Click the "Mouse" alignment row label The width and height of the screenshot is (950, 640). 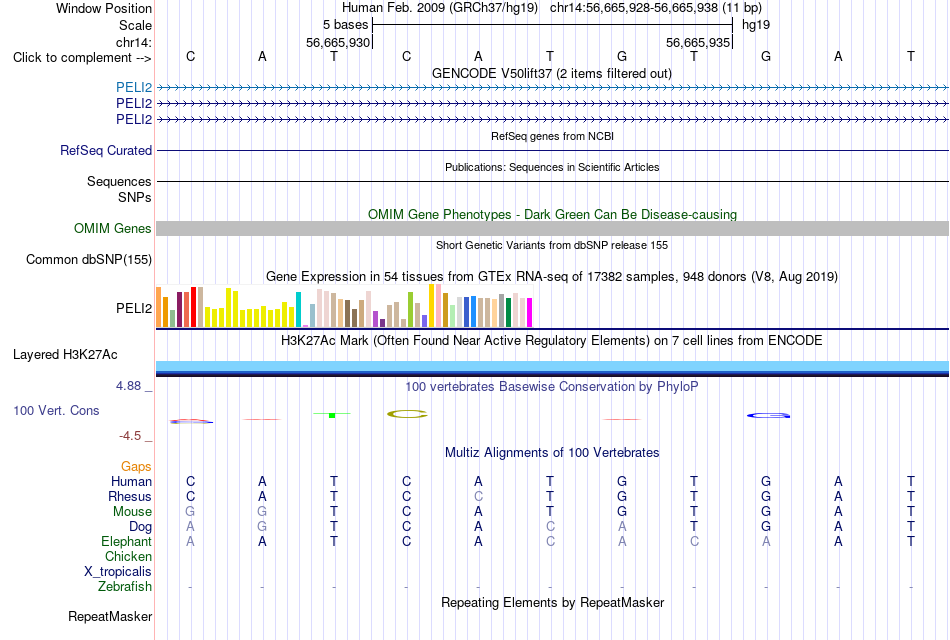(132, 512)
